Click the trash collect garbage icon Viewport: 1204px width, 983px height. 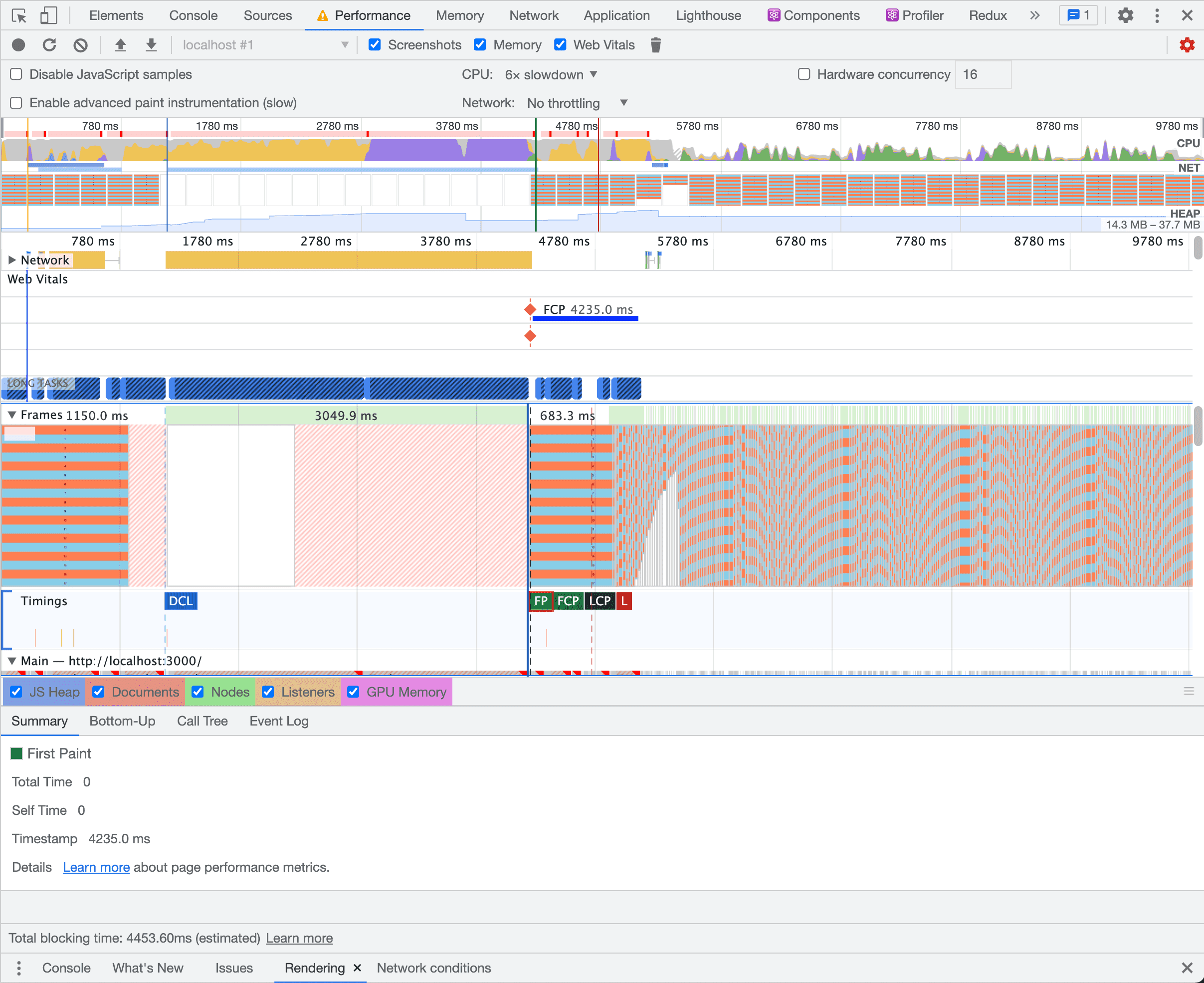(655, 45)
